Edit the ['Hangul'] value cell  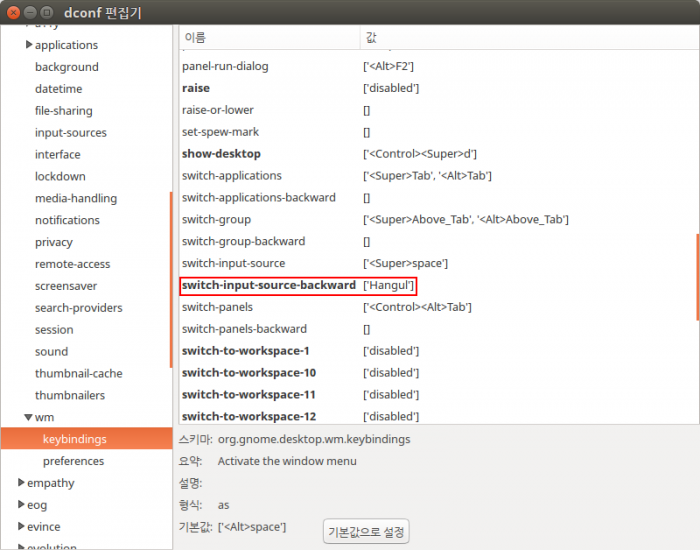coord(388,285)
